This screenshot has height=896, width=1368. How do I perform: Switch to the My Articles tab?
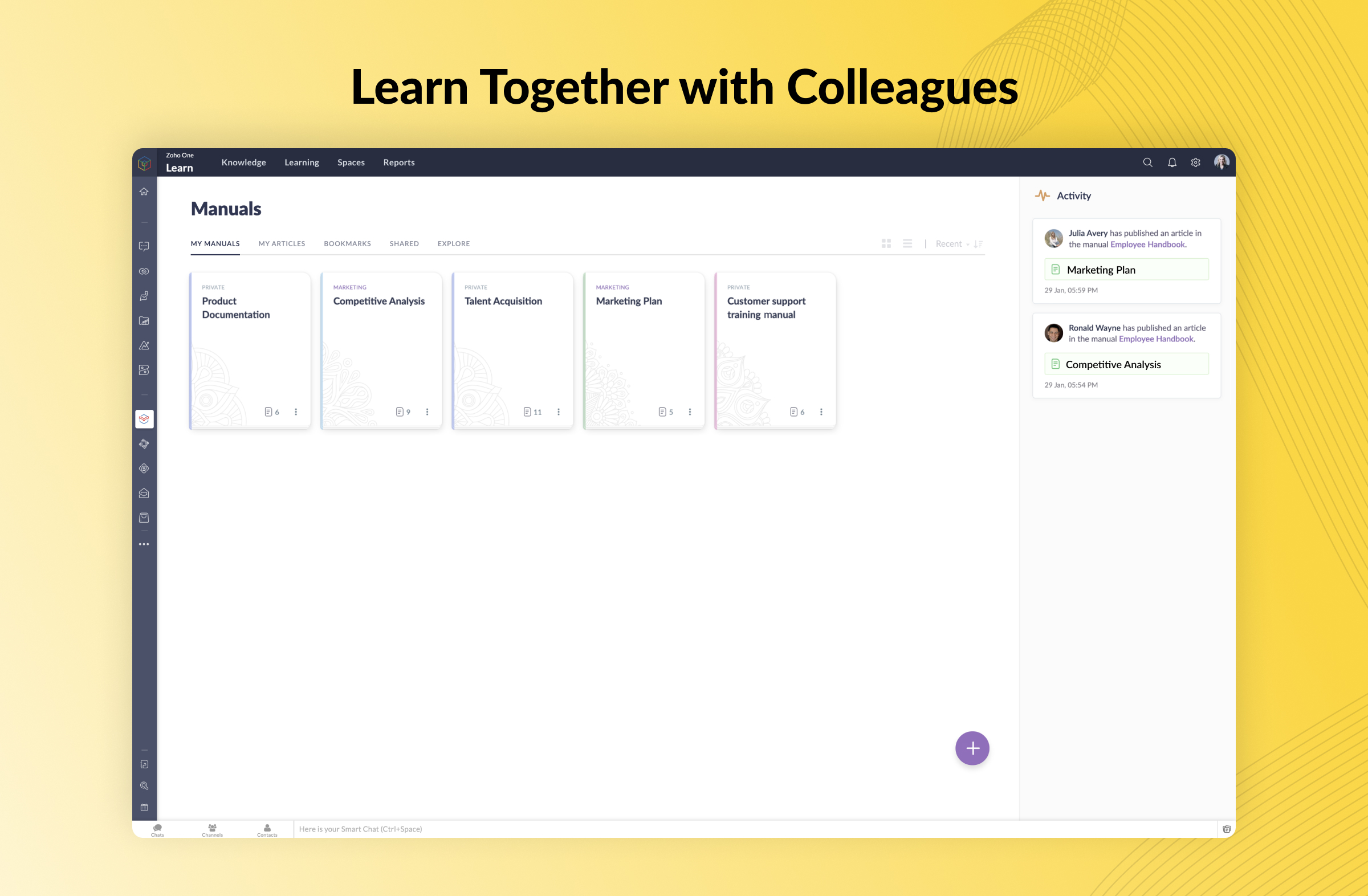282,243
